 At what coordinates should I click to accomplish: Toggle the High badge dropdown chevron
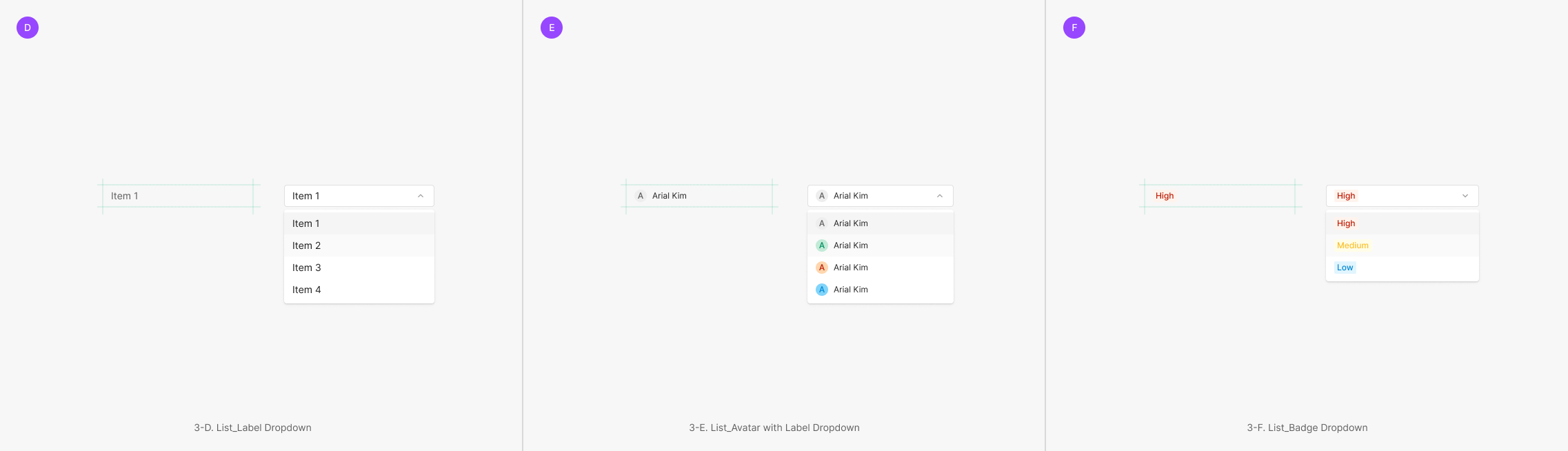tap(1465, 196)
